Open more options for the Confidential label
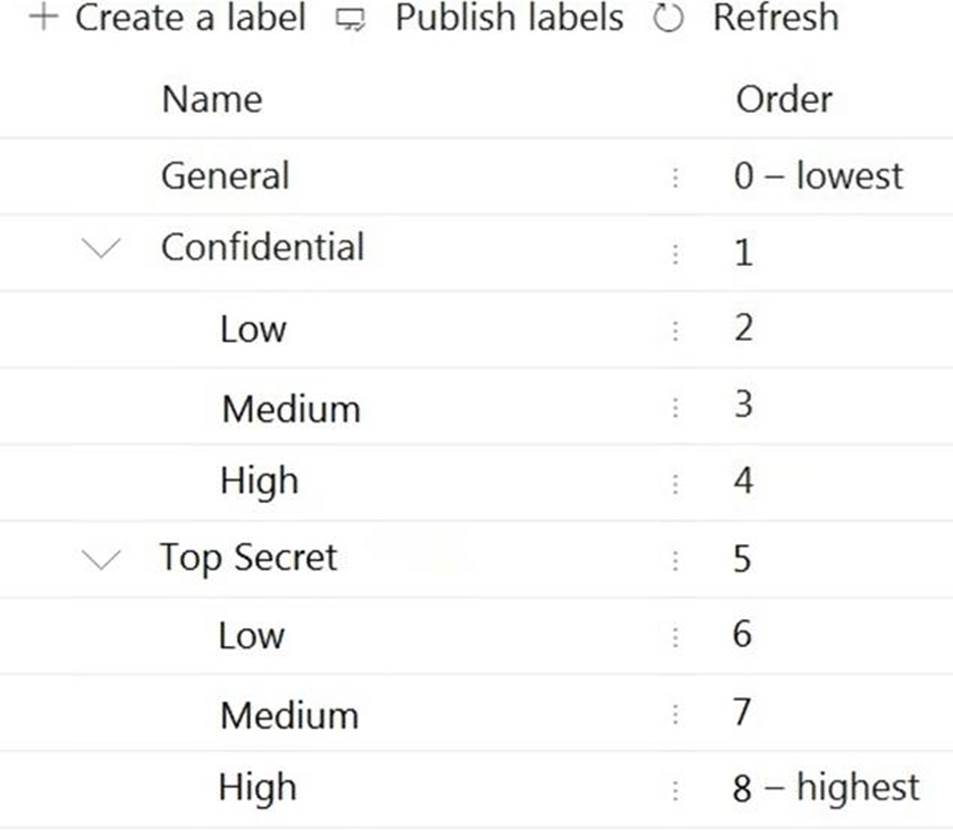Viewport: 953px width, 831px height. [x=675, y=254]
